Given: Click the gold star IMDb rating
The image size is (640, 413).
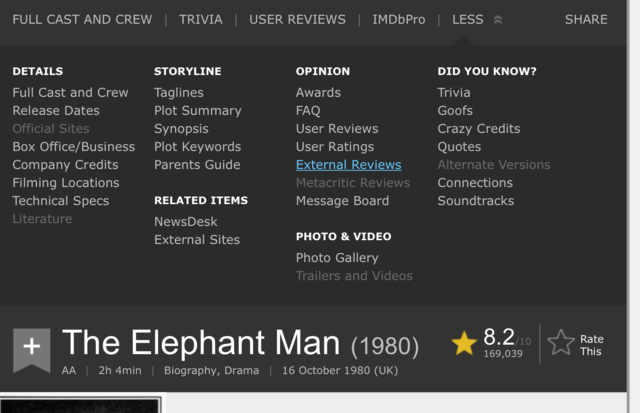Looking at the screenshot, I should [x=465, y=343].
